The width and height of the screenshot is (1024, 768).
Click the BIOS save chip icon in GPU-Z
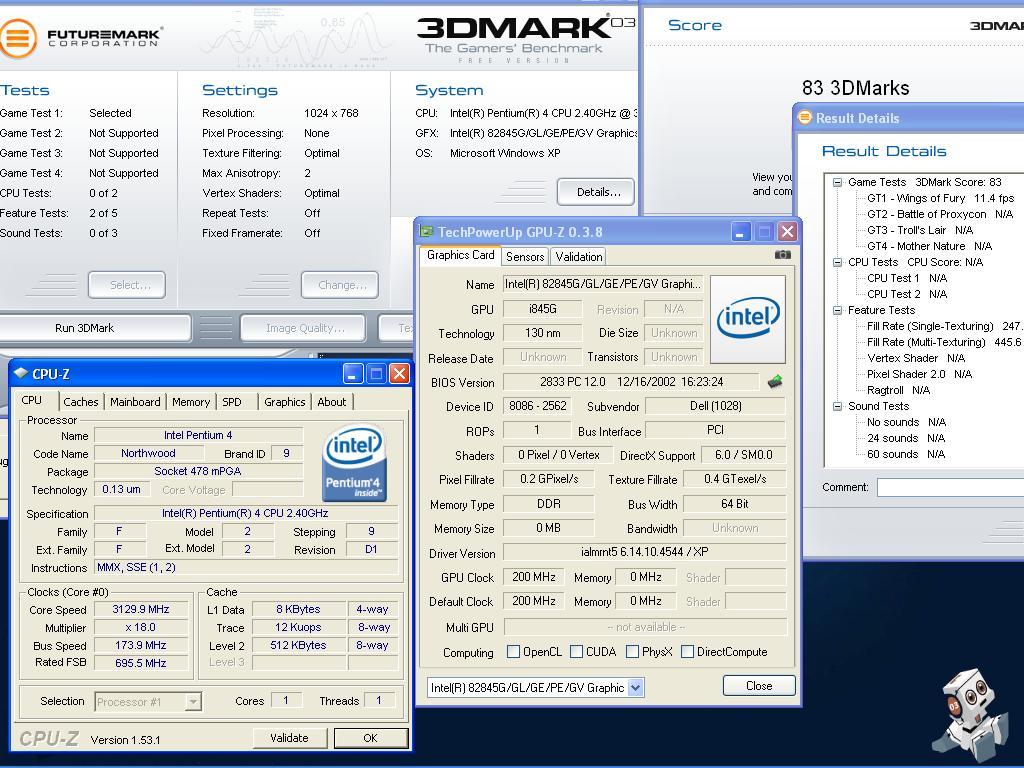point(775,381)
